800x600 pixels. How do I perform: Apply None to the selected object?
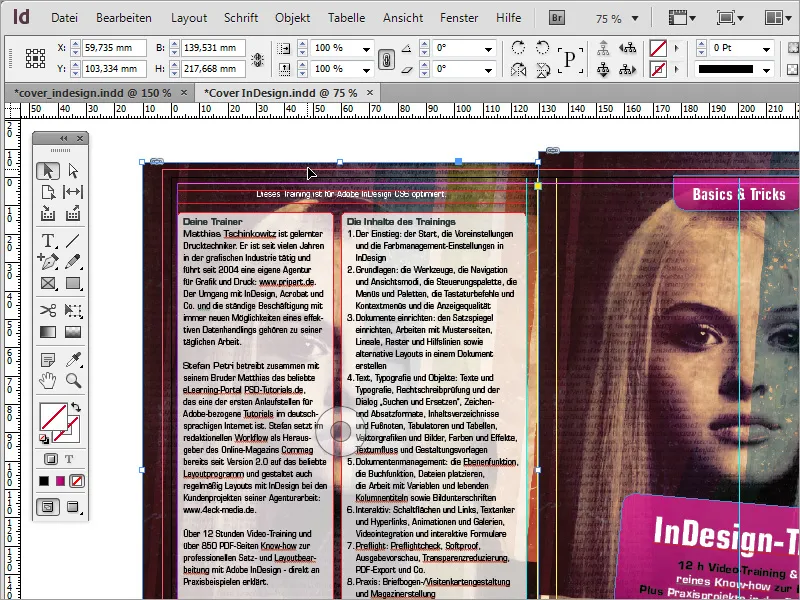click(x=77, y=481)
